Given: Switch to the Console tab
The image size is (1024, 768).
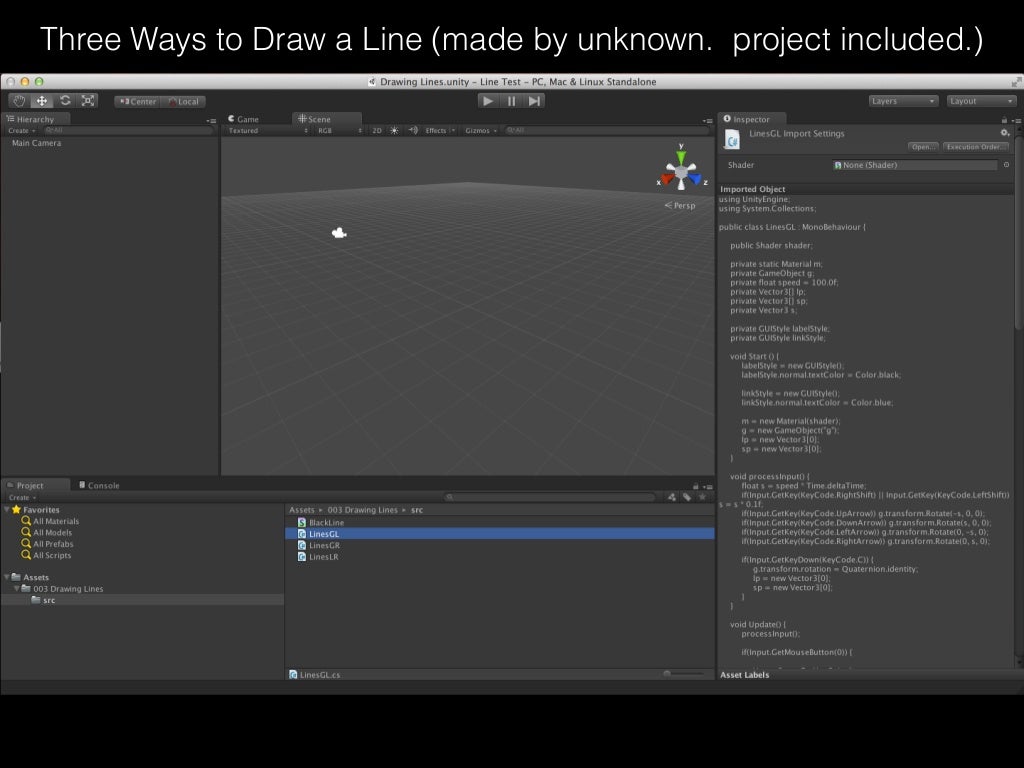Looking at the screenshot, I should click(x=99, y=485).
